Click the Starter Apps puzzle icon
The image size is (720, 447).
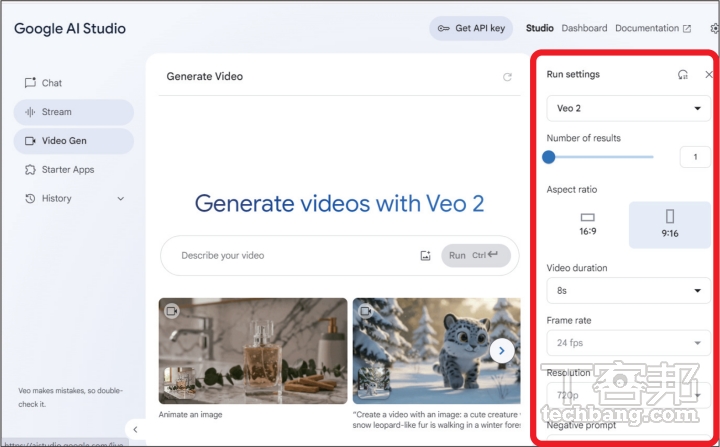coord(30,170)
